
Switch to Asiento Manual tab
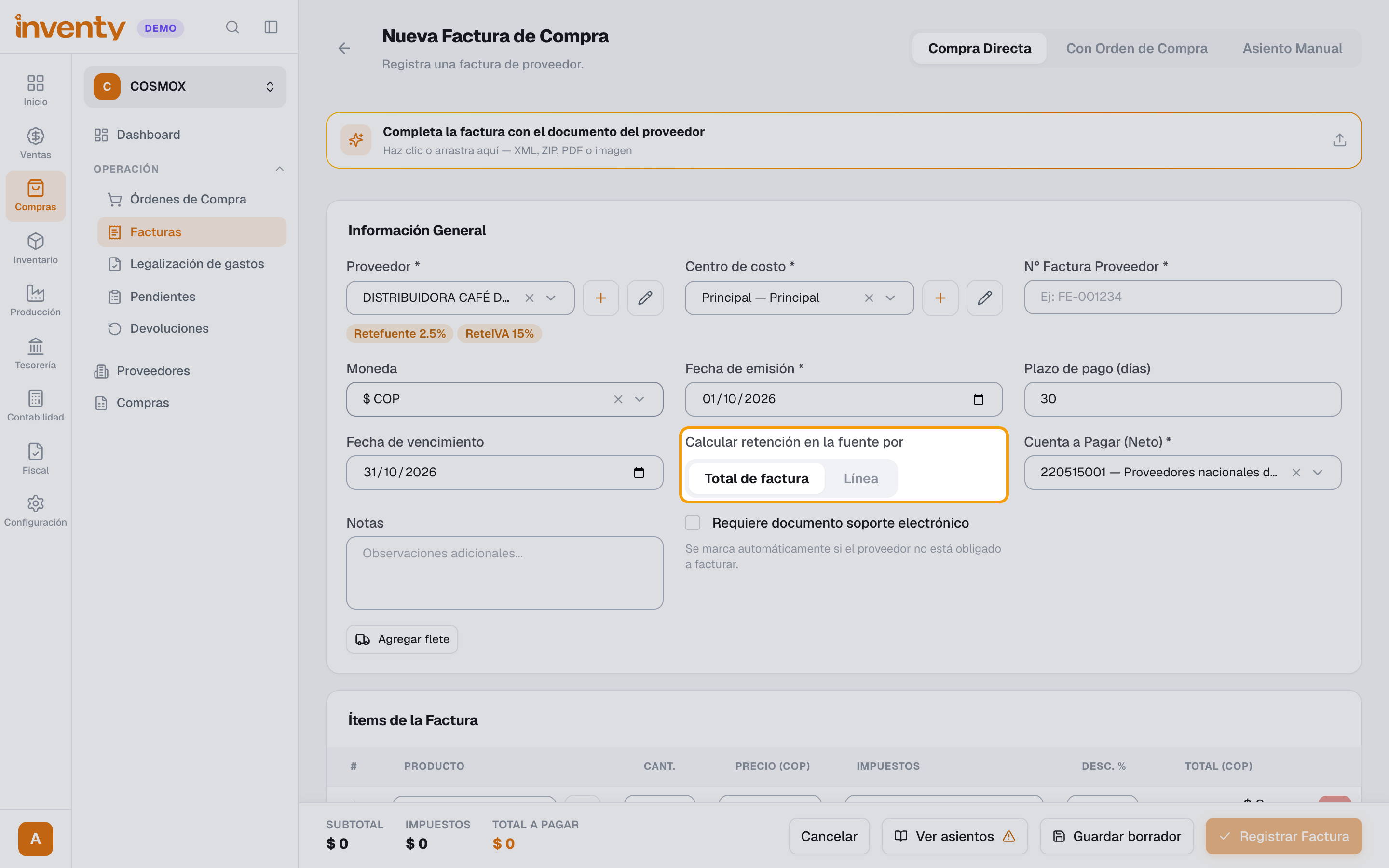point(1292,48)
